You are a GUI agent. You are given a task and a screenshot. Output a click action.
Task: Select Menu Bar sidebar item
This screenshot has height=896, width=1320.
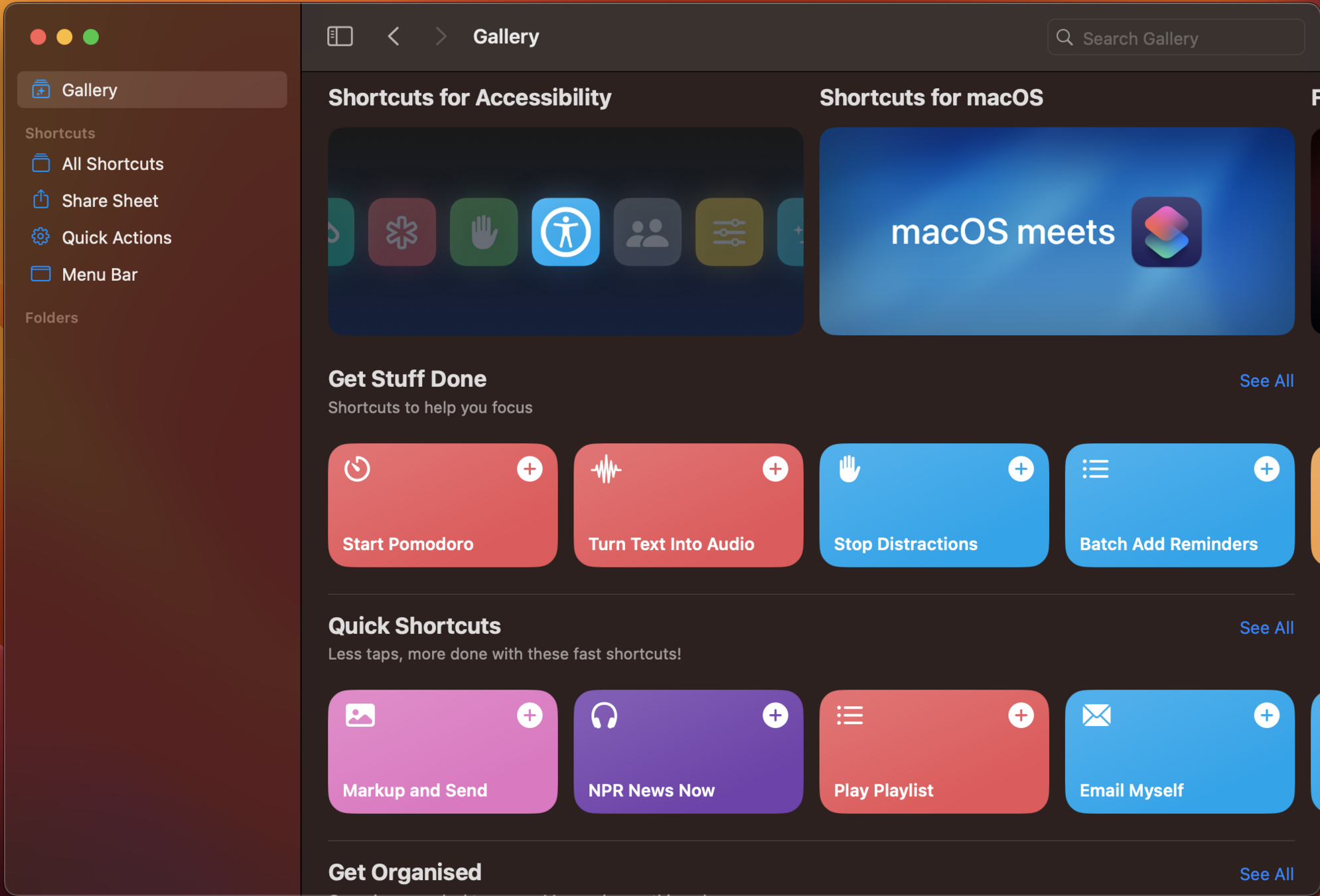point(100,275)
